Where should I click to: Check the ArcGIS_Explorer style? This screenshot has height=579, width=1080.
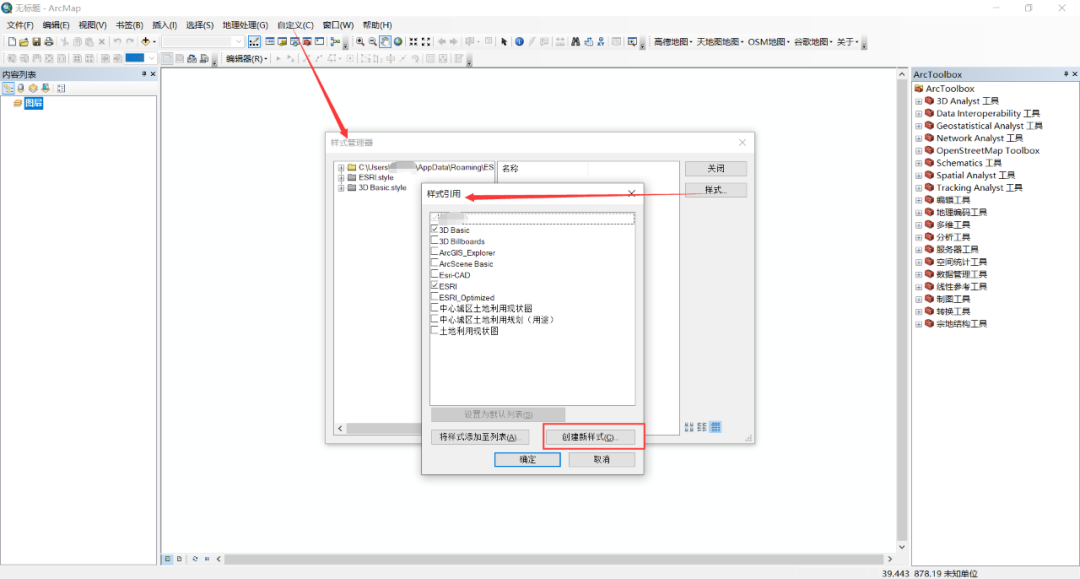[435, 252]
